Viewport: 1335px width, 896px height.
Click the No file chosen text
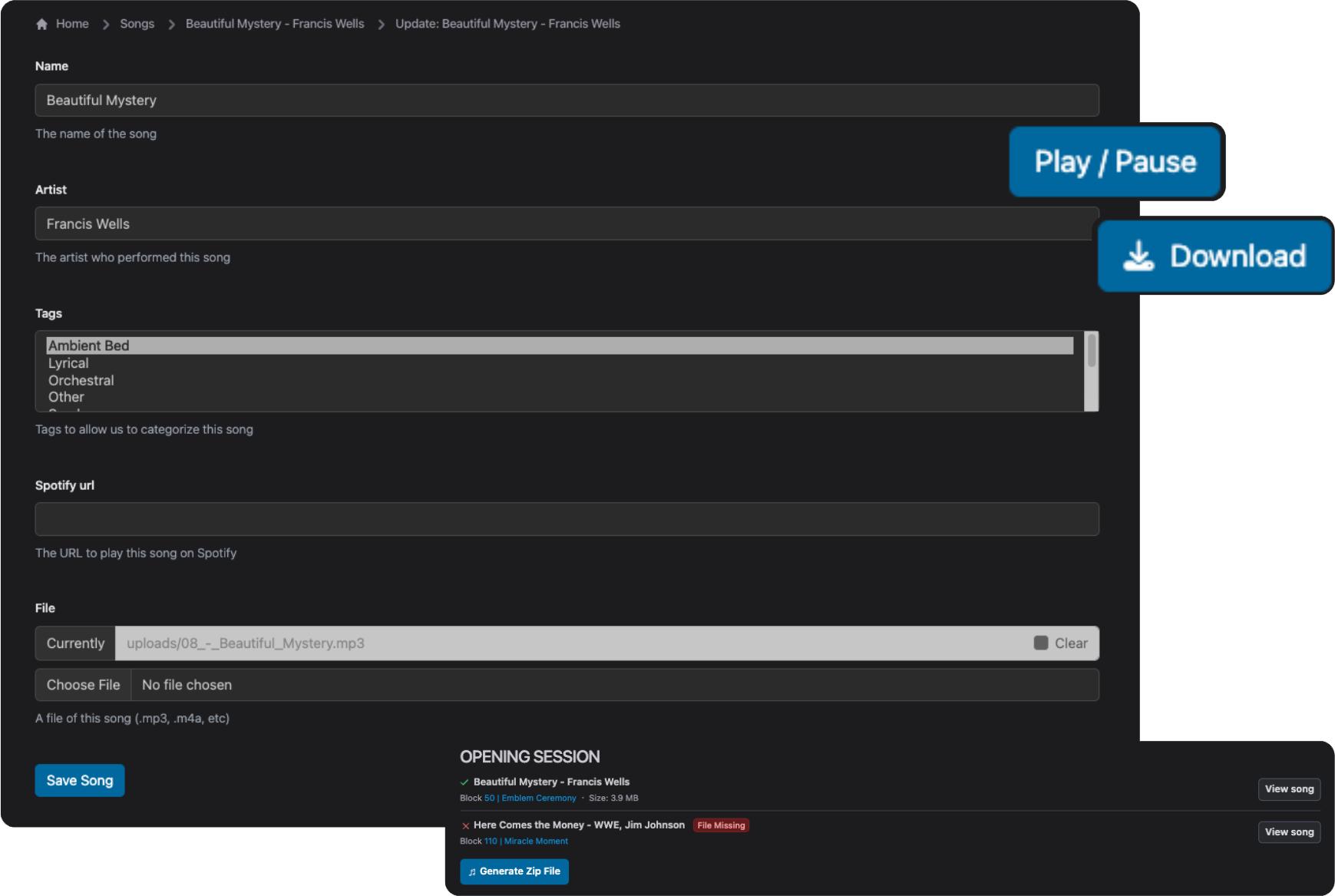click(187, 685)
